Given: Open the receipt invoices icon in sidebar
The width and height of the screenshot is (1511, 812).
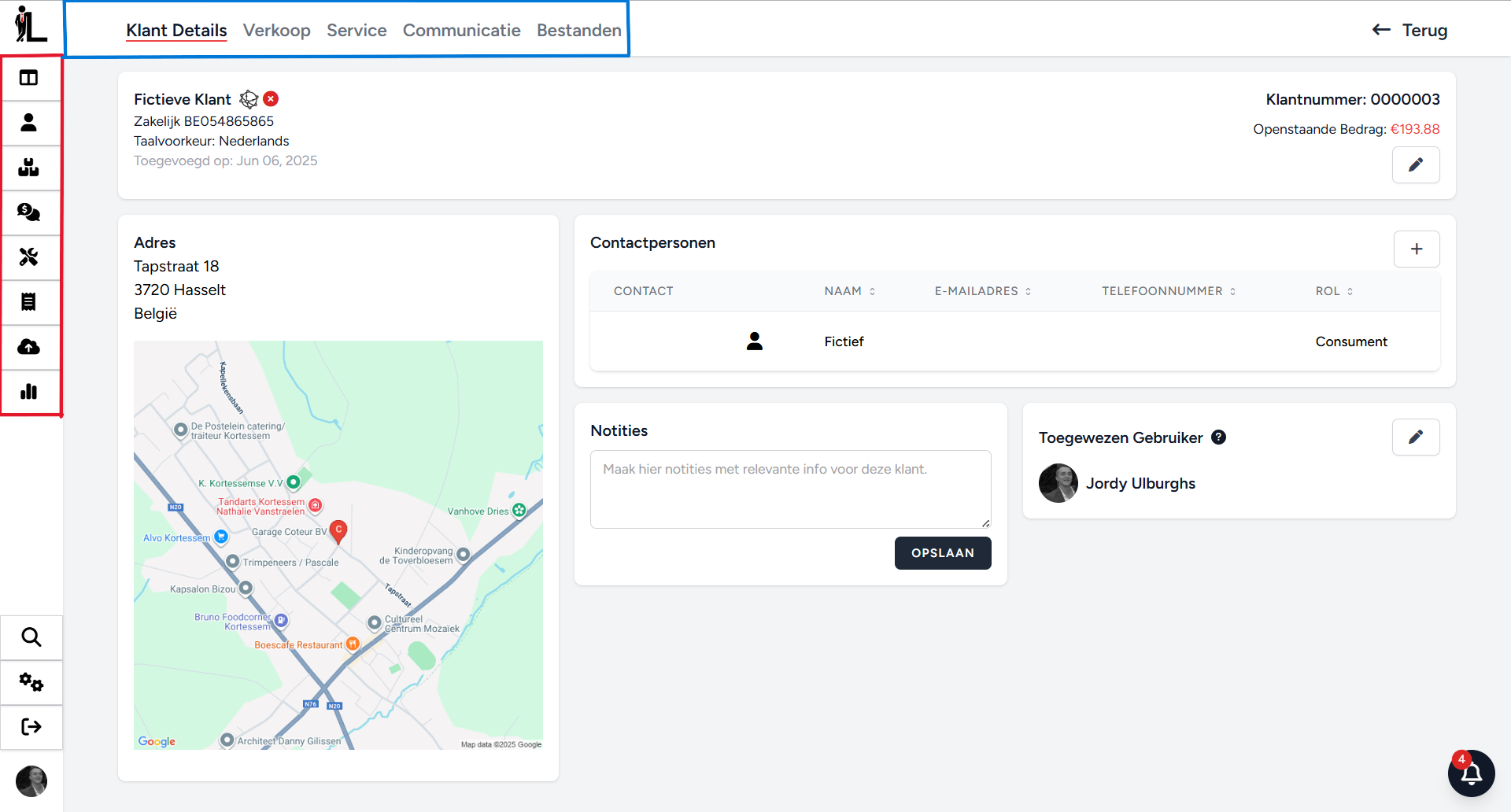Looking at the screenshot, I should [29, 302].
